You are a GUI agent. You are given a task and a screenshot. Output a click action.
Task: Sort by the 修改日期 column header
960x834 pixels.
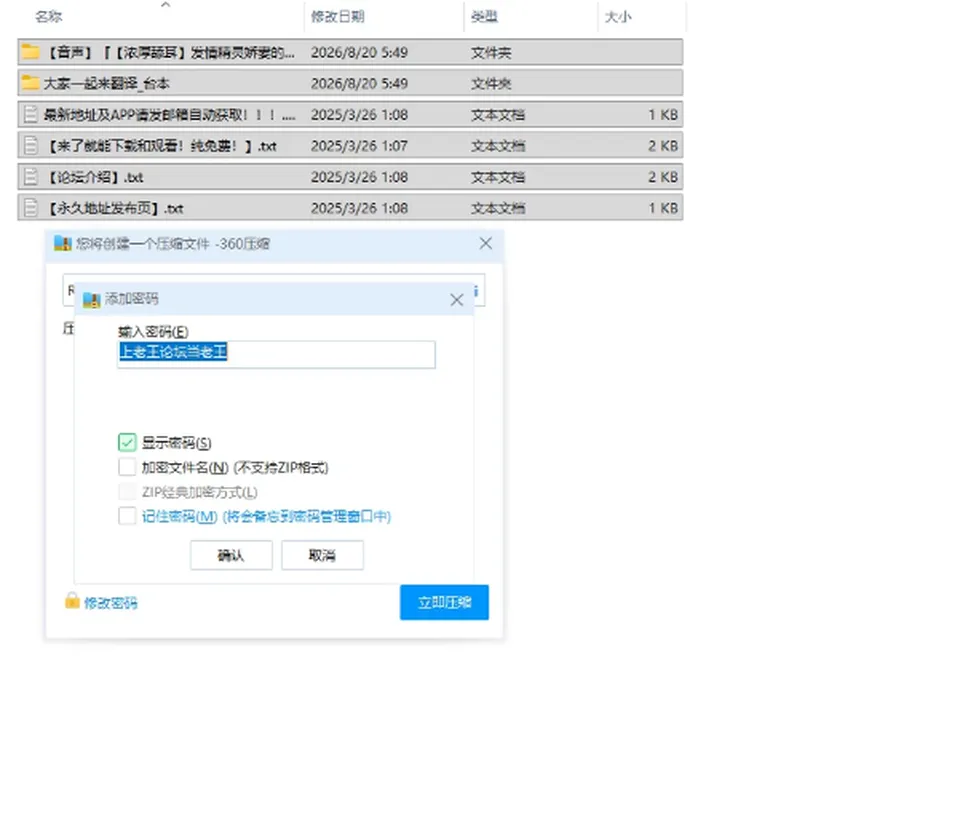point(337,17)
